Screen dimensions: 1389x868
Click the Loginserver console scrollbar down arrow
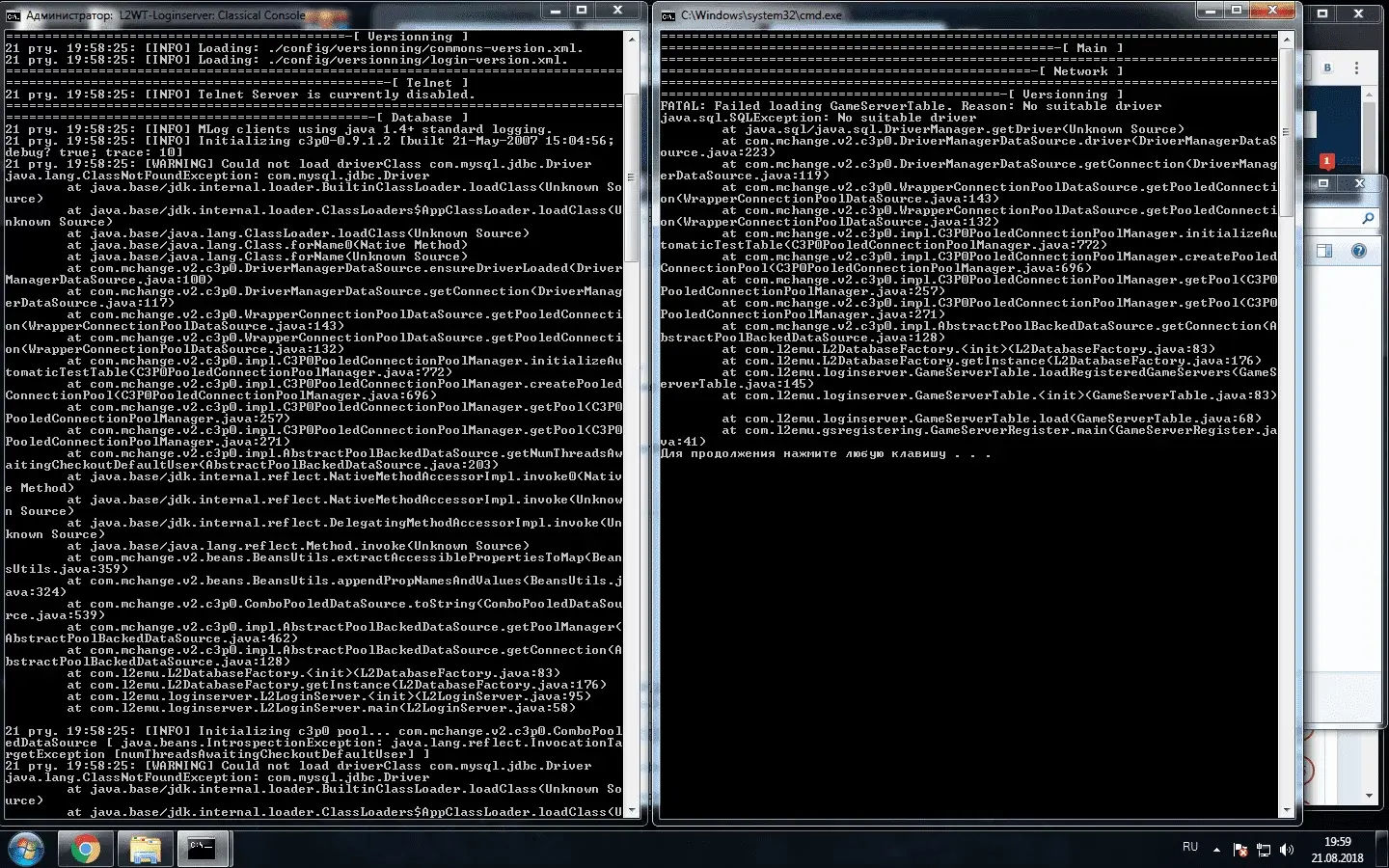[632, 810]
